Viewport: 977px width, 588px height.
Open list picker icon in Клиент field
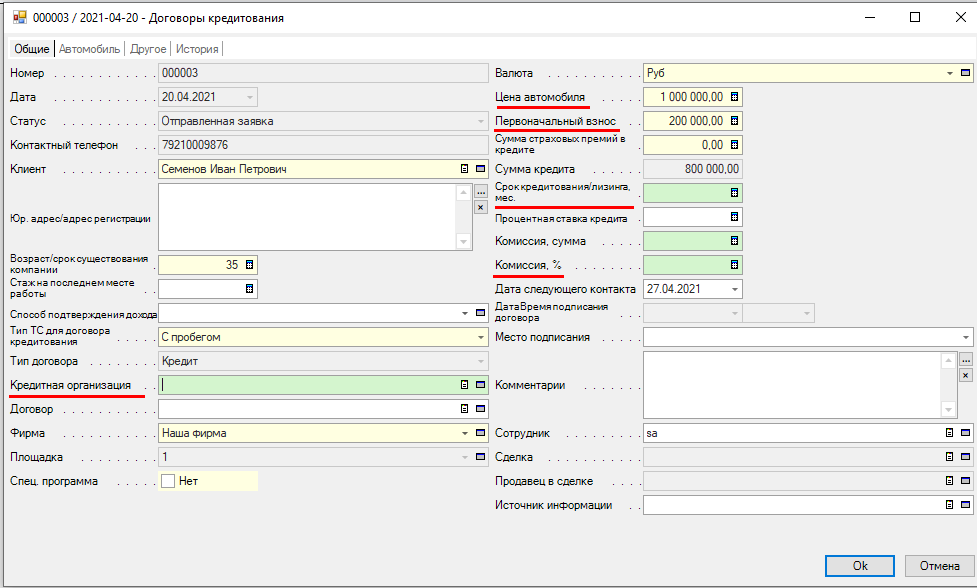[464, 169]
